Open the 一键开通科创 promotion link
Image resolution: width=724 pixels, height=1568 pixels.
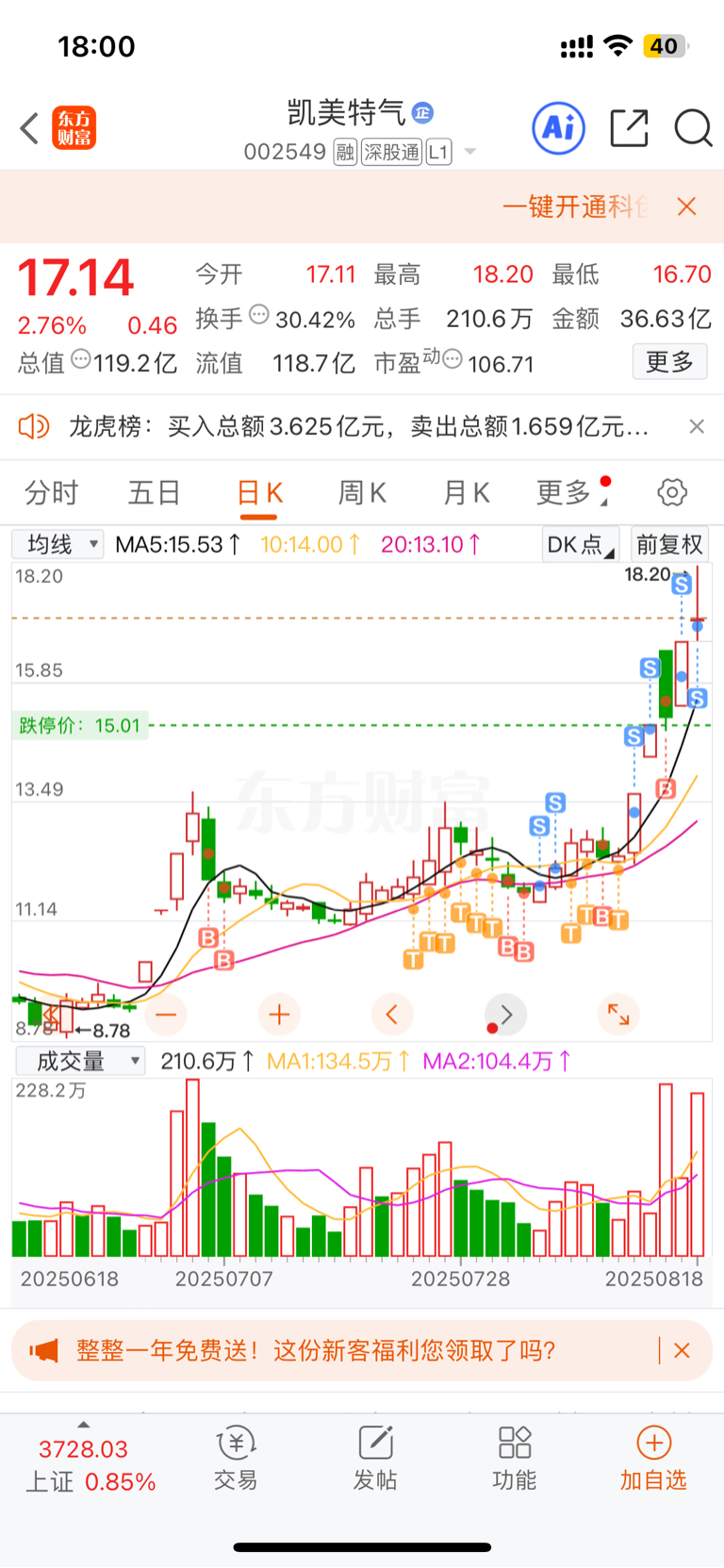click(x=575, y=206)
